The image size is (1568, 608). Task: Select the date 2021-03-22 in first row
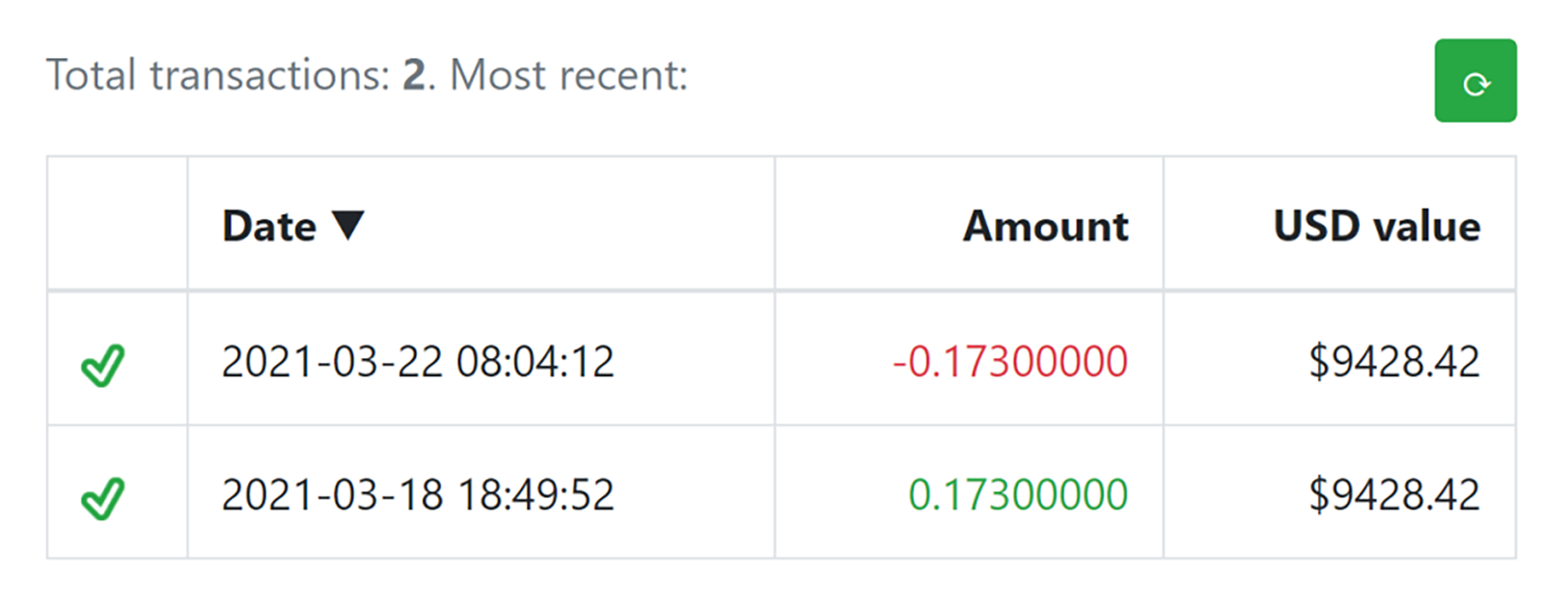point(332,363)
